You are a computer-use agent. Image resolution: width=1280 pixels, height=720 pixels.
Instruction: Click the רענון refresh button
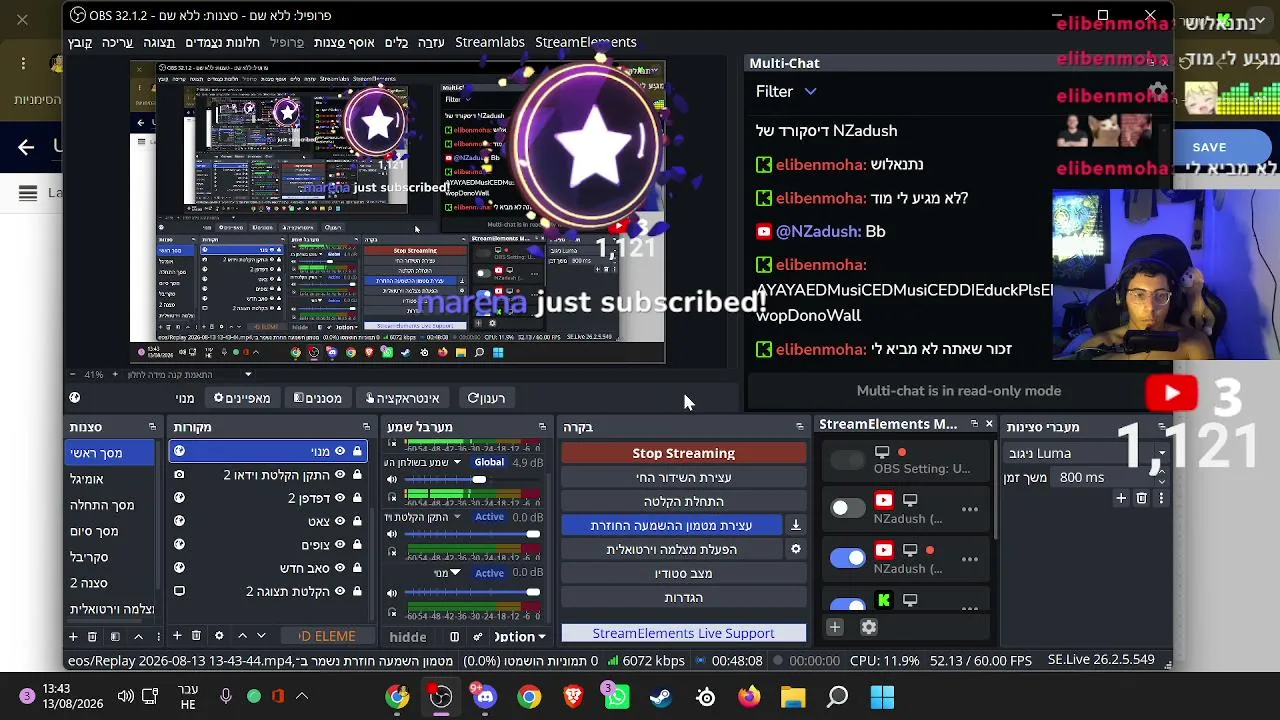487,398
